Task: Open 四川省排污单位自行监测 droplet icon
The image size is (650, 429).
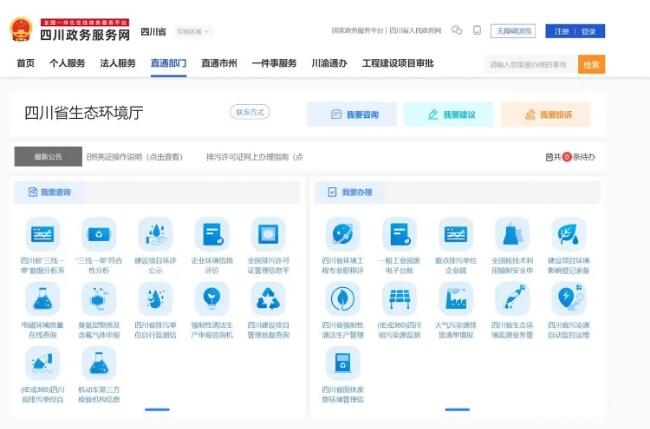Action: [155, 299]
